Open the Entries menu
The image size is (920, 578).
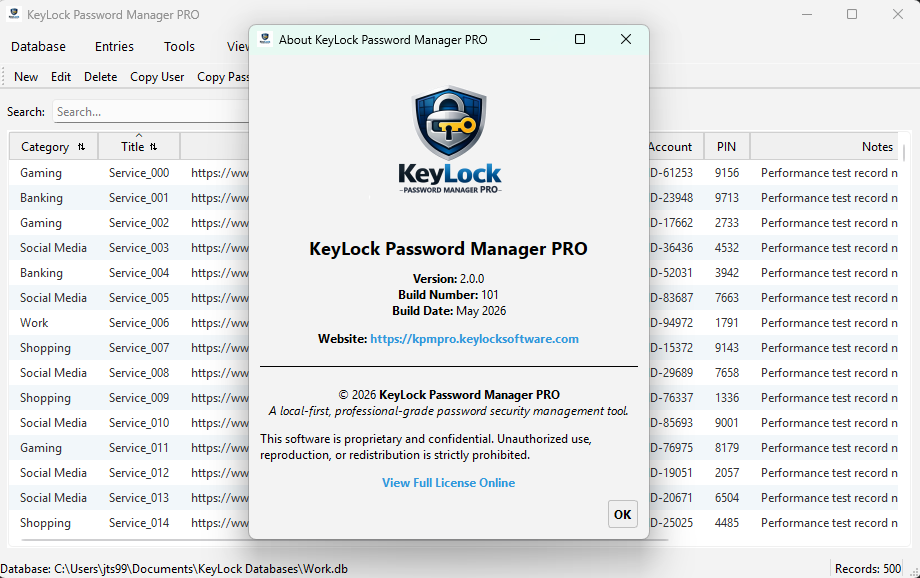[114, 46]
